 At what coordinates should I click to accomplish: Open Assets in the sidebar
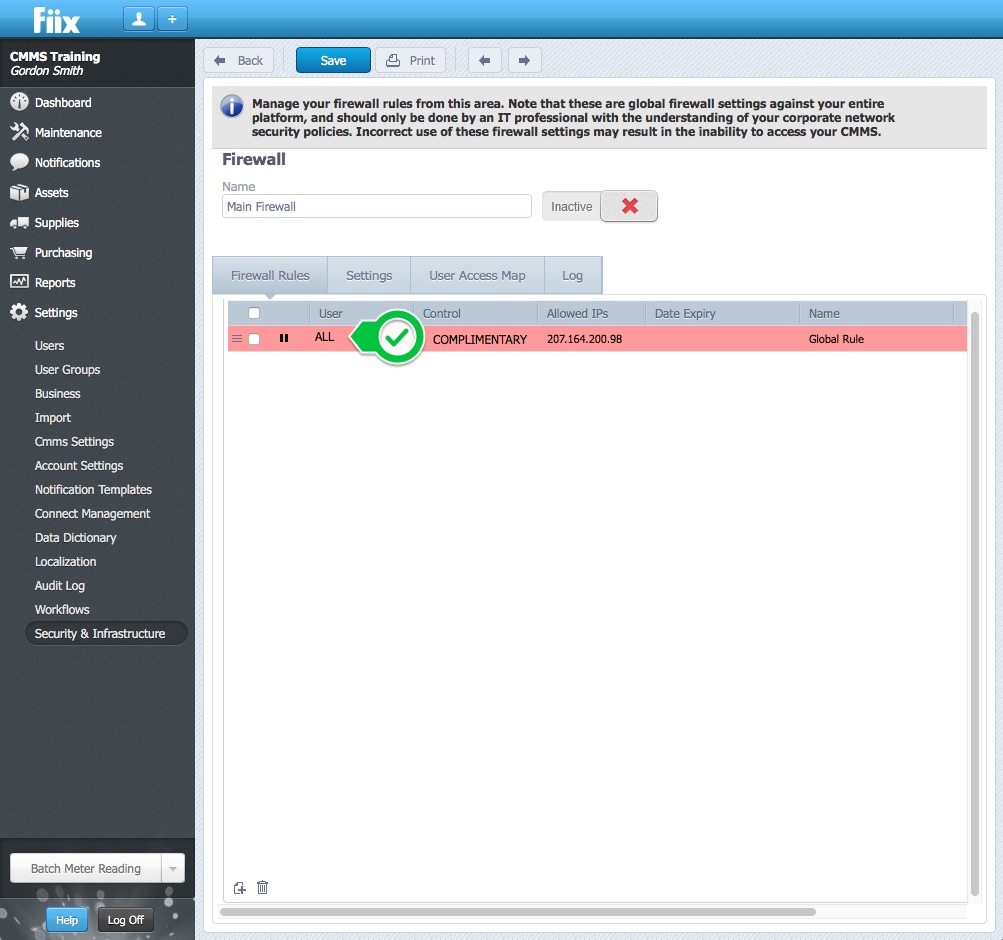(51, 192)
